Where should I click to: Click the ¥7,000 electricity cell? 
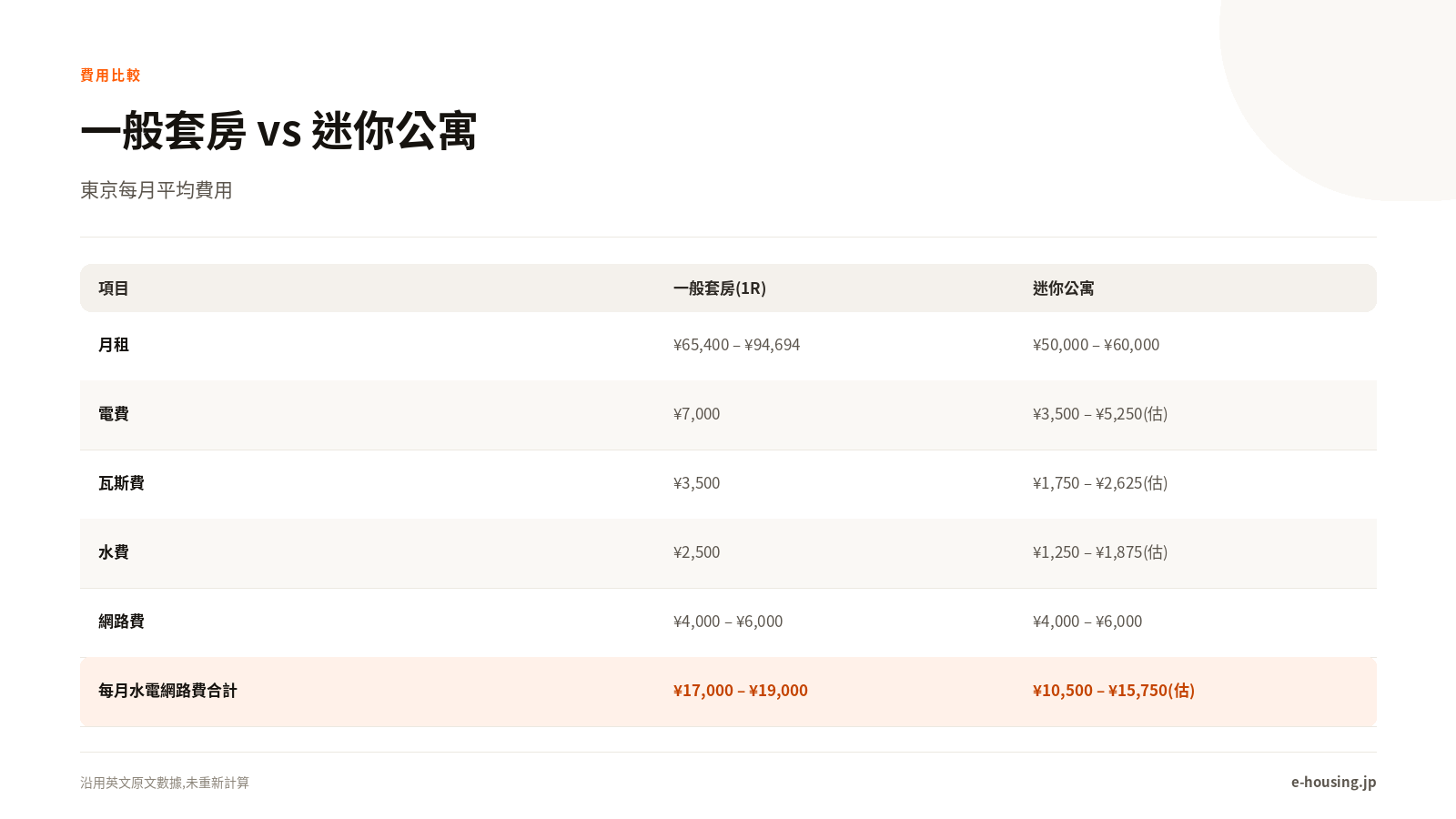(x=696, y=414)
